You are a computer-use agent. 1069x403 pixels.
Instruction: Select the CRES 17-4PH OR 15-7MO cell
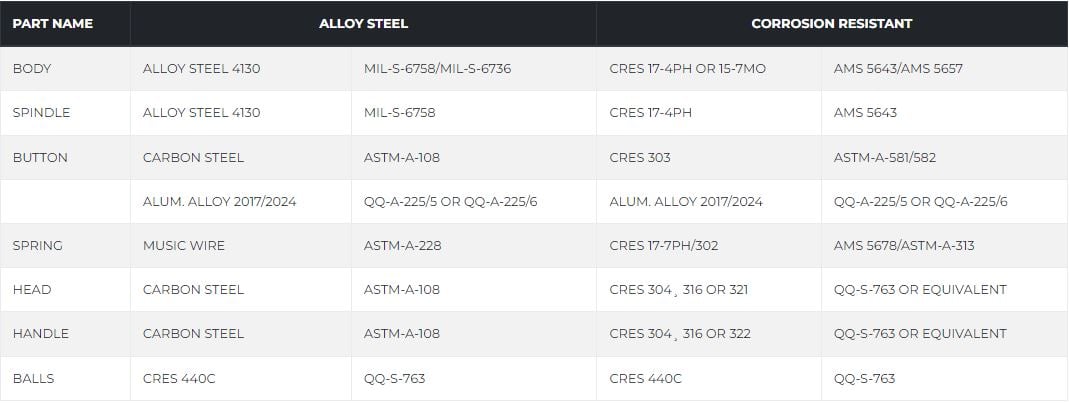(x=687, y=69)
